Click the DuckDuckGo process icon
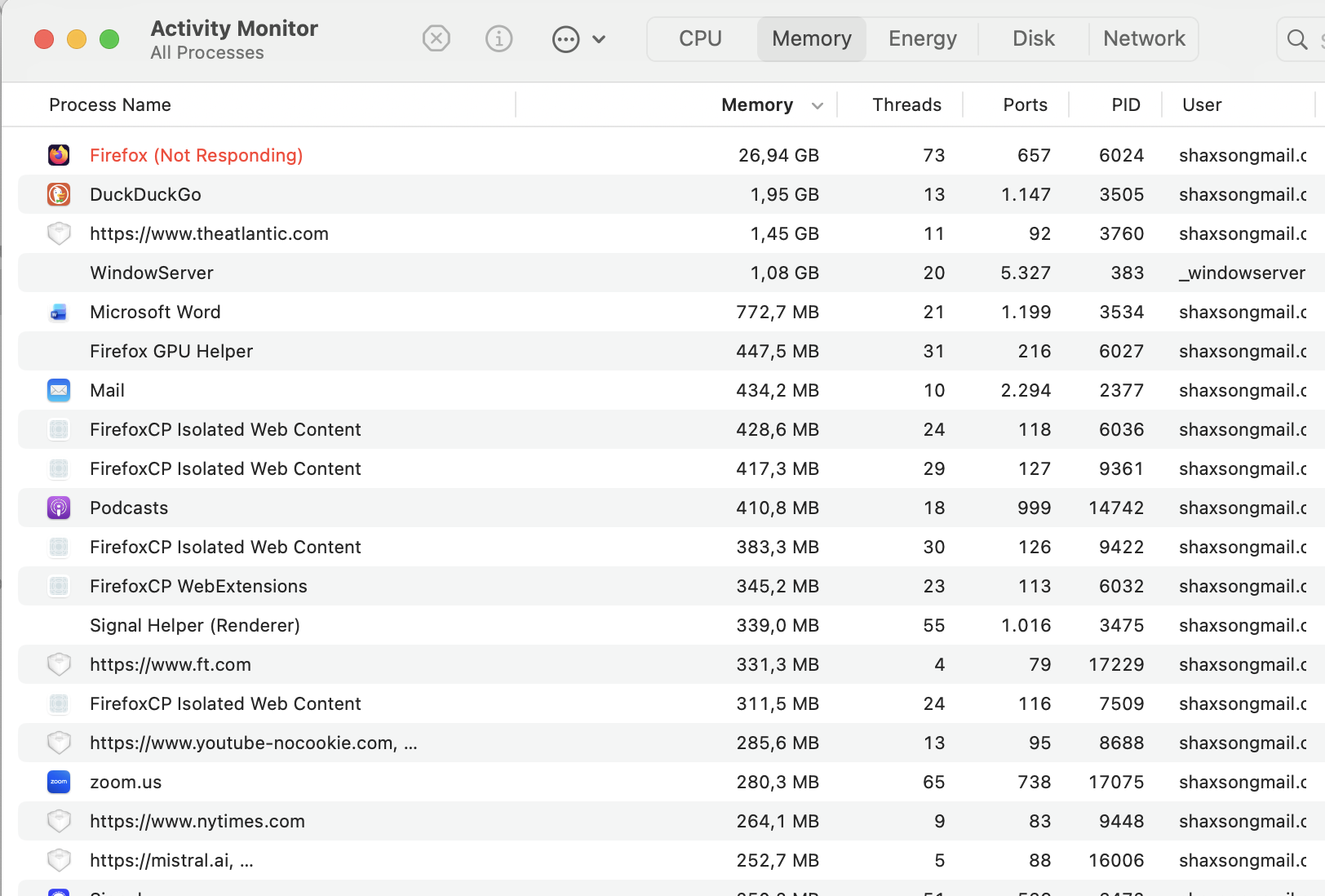Viewport: 1325px width, 896px height. coord(59,194)
